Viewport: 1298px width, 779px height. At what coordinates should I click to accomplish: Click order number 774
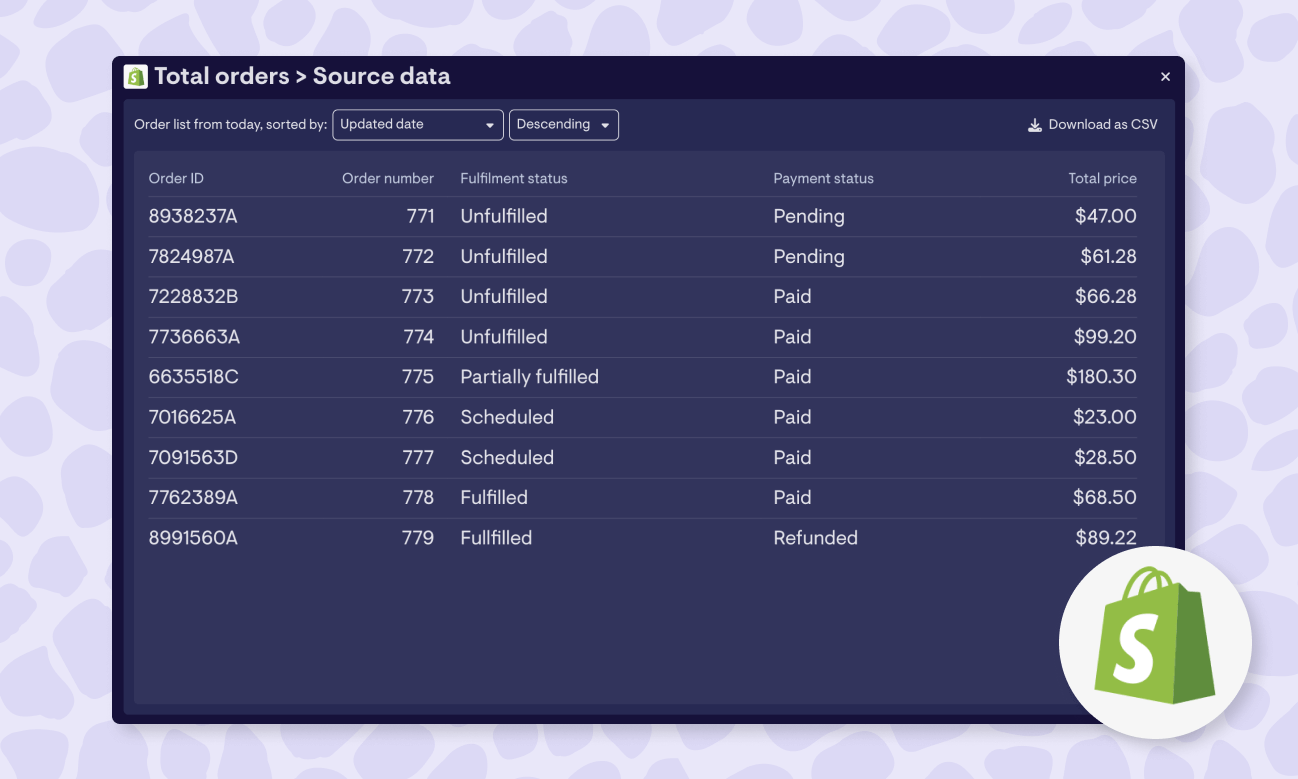pos(418,336)
